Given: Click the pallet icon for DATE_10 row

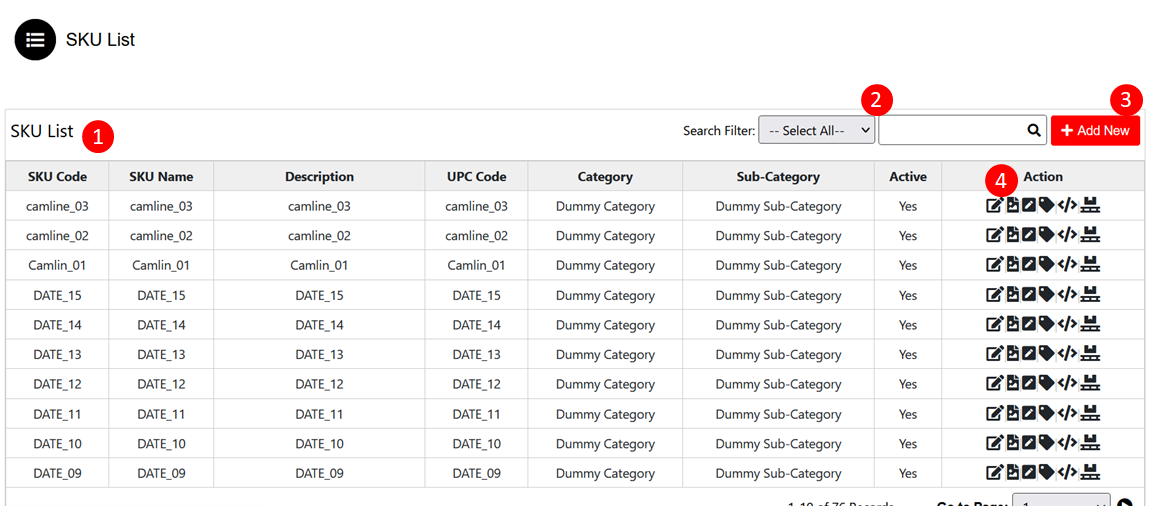Looking at the screenshot, I should pos(1090,444).
